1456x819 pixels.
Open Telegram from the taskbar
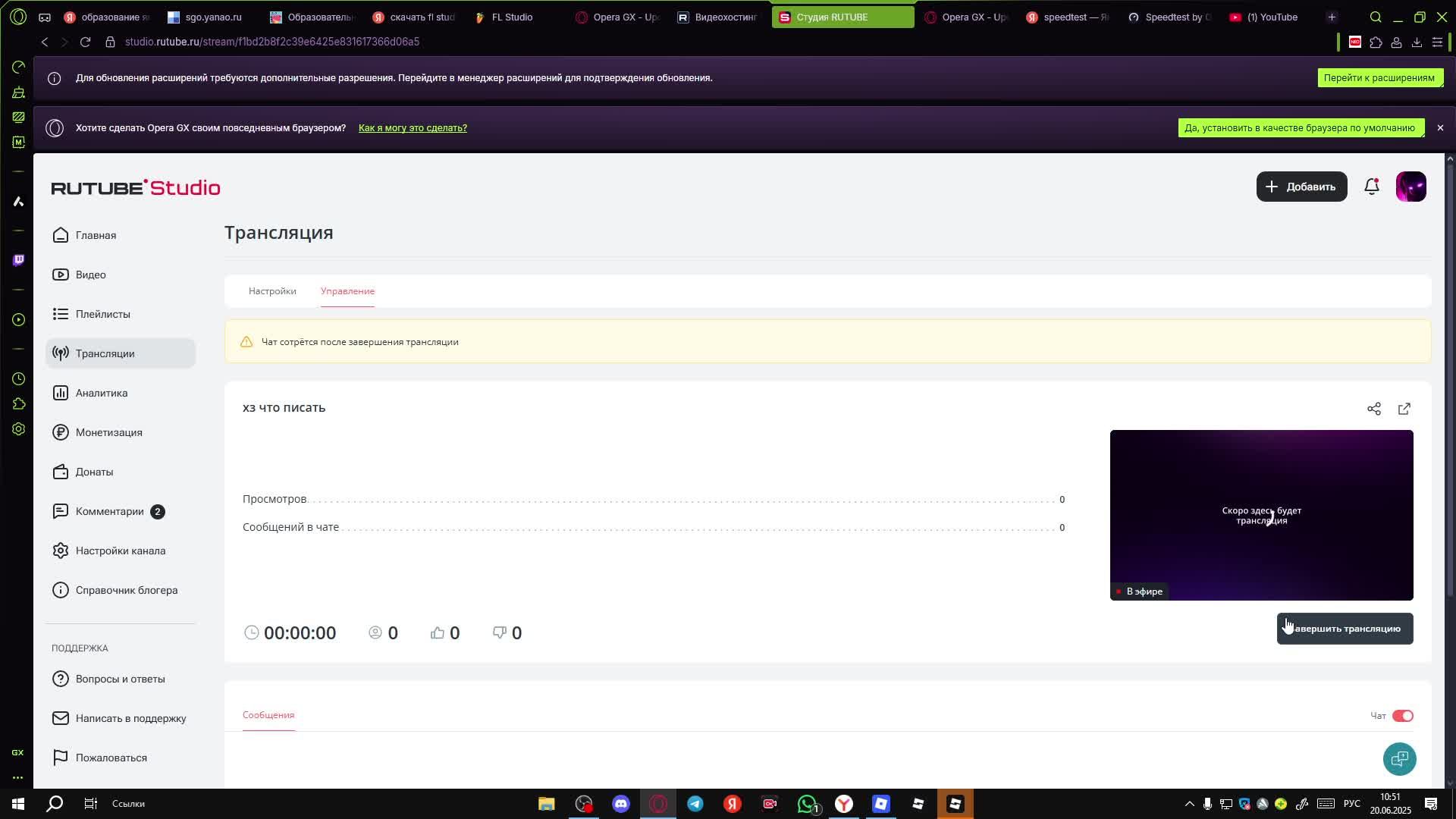coord(695,804)
